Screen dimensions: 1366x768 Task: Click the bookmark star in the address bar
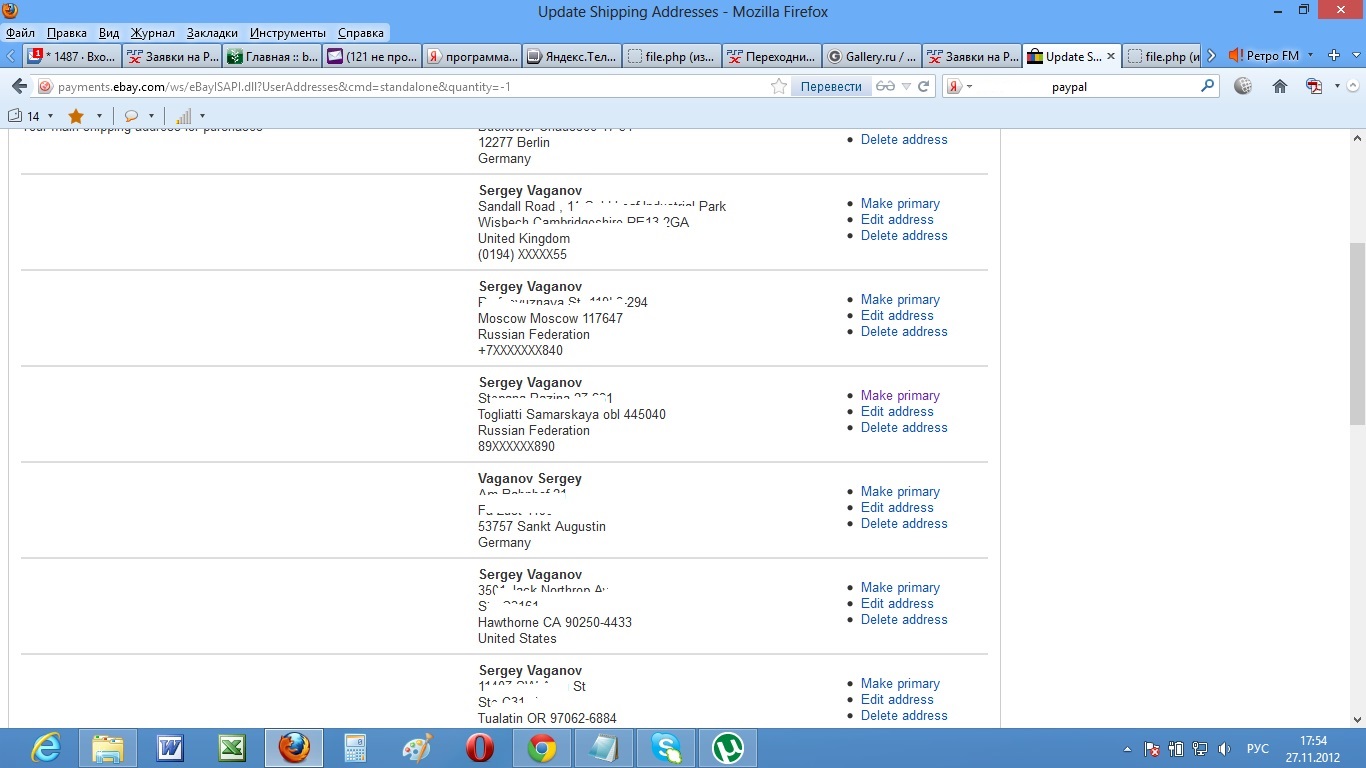pyautogui.click(x=779, y=87)
